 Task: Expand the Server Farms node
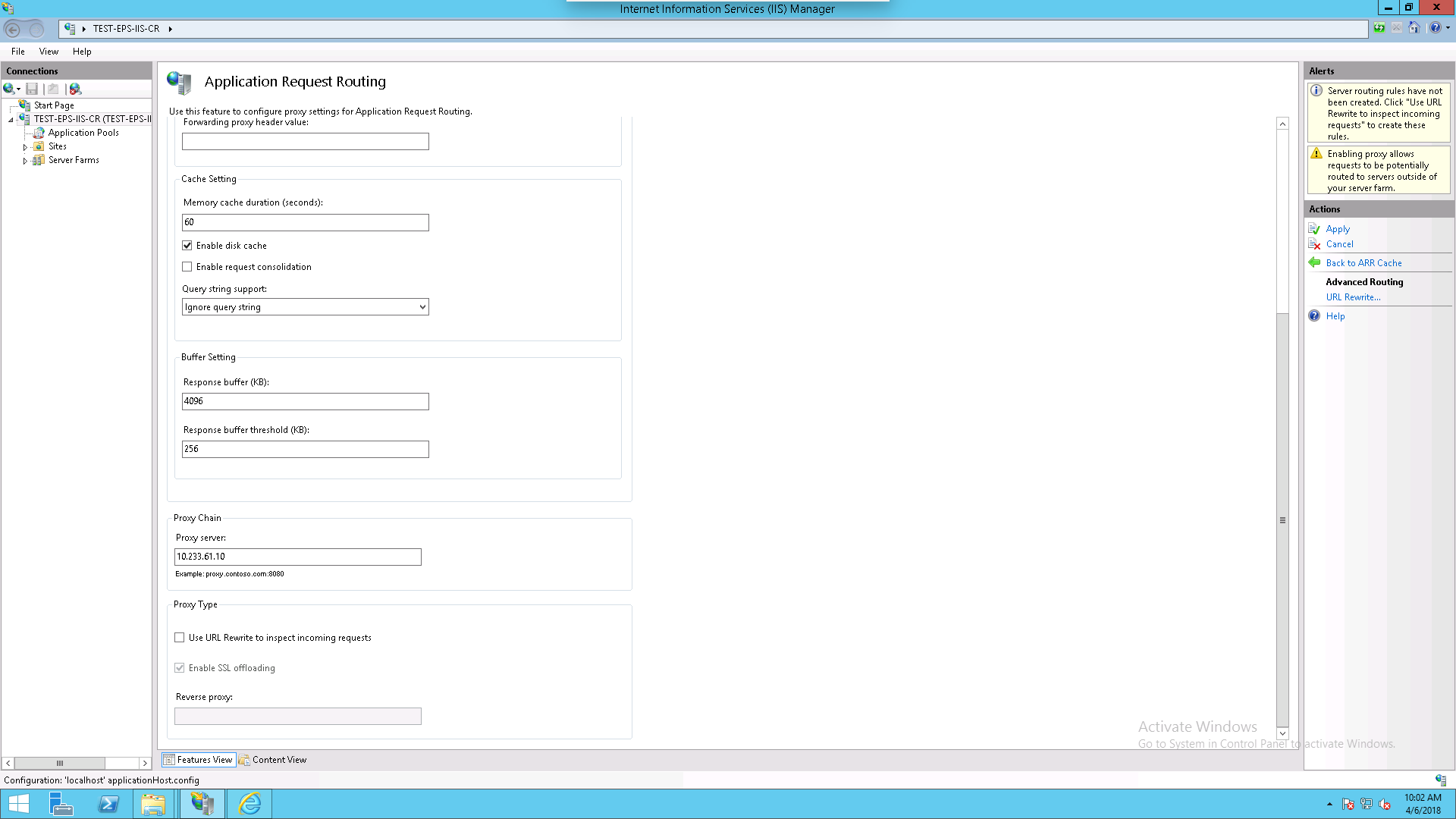click(25, 161)
